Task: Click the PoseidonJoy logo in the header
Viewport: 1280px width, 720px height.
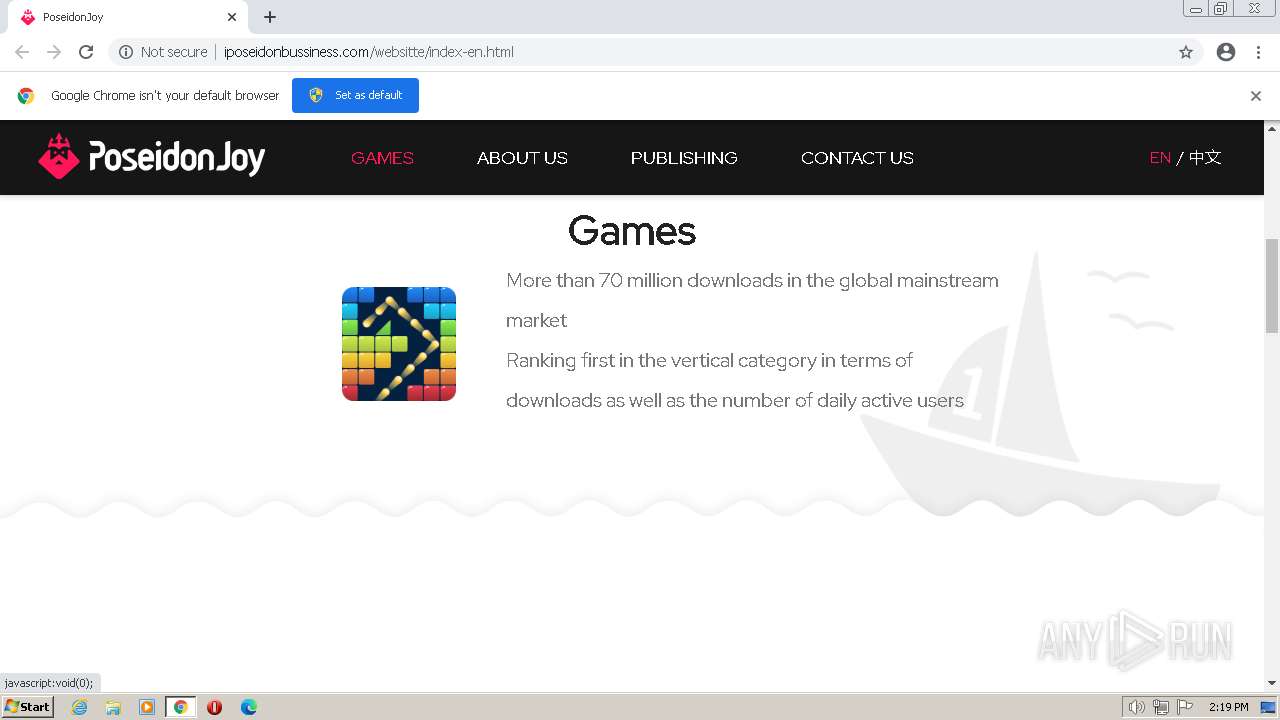Action: pos(151,157)
